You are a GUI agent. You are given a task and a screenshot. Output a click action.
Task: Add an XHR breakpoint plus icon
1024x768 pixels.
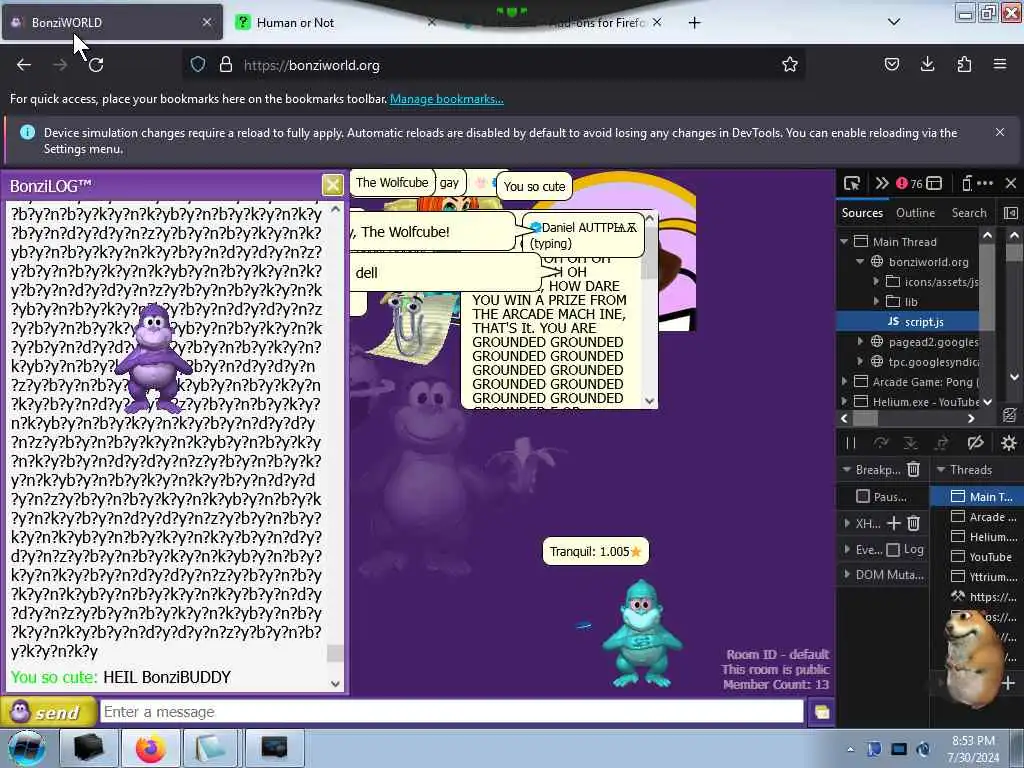[x=894, y=523]
